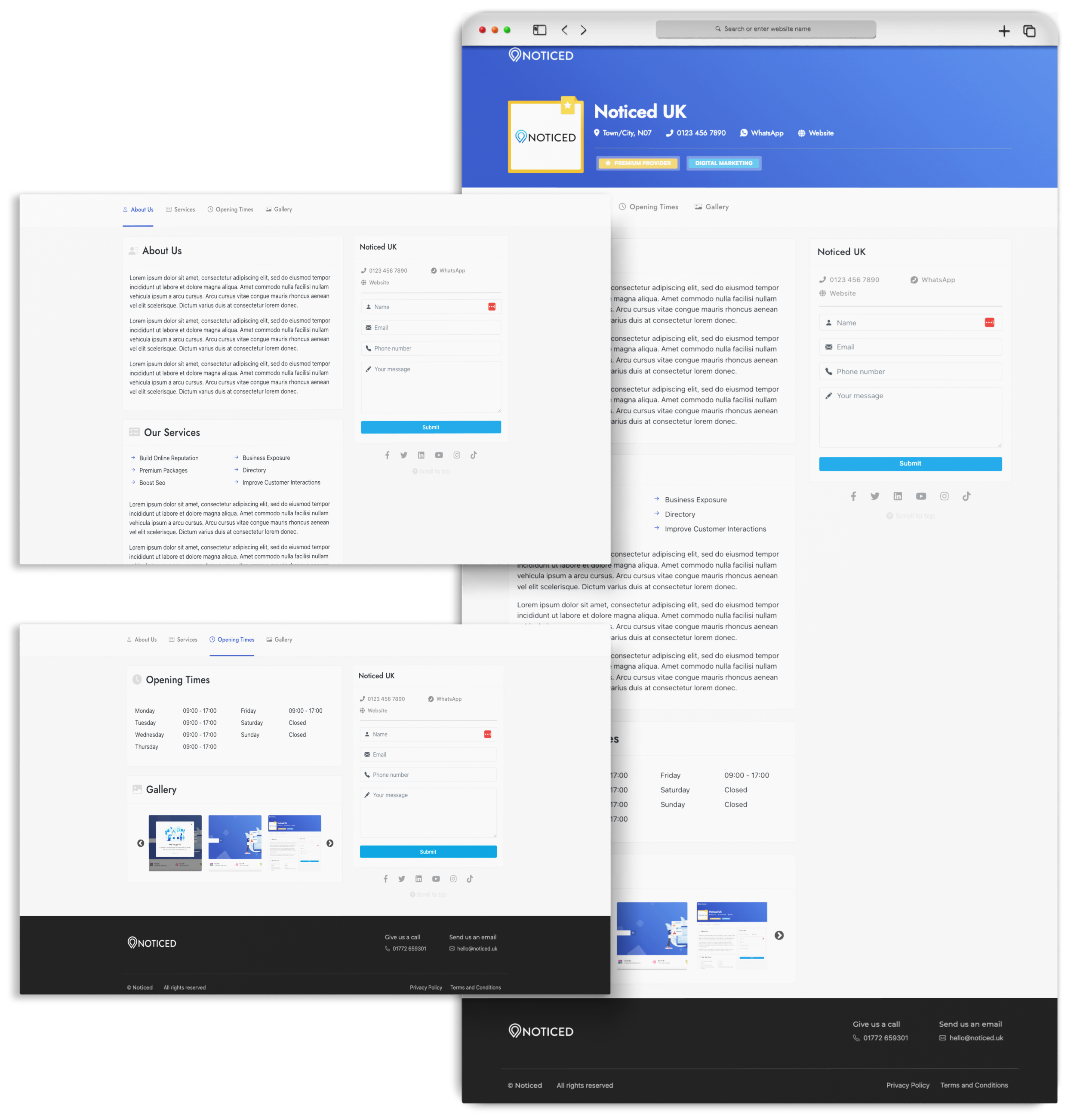The height and width of the screenshot is (1120, 1074).
Task: Toggle the Premium Provider badge
Action: (638, 163)
